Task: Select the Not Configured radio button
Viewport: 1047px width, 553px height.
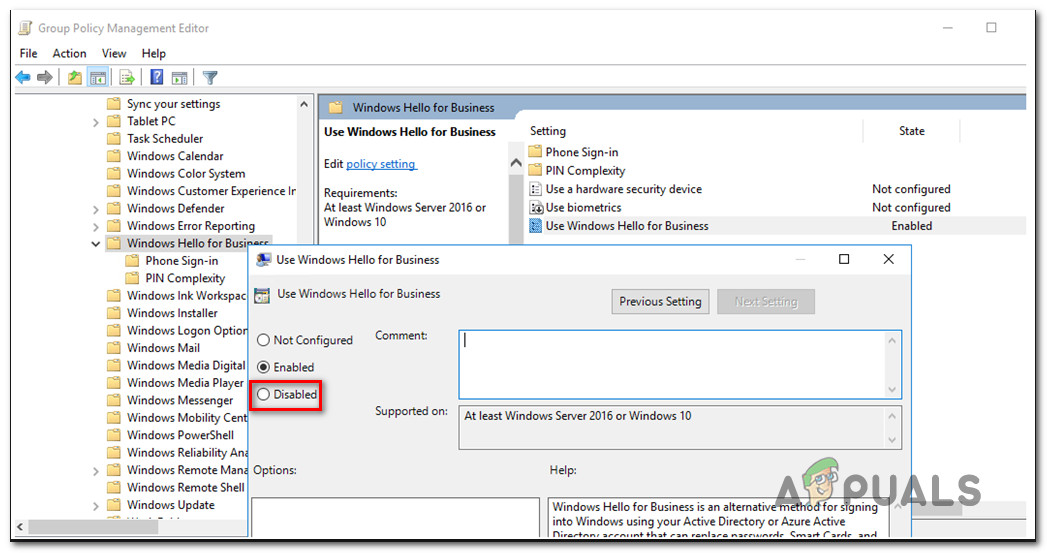Action: (x=263, y=340)
